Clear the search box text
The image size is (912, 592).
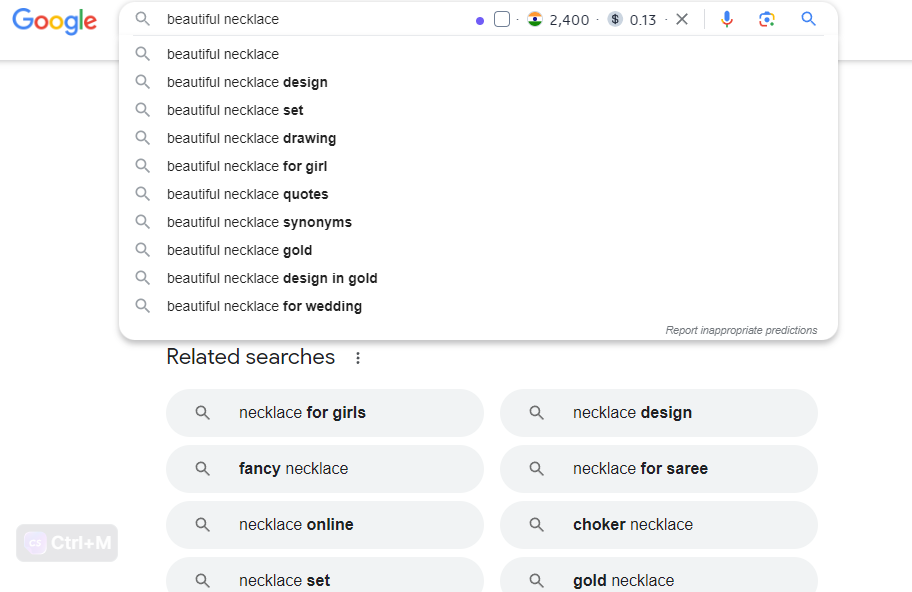click(682, 19)
